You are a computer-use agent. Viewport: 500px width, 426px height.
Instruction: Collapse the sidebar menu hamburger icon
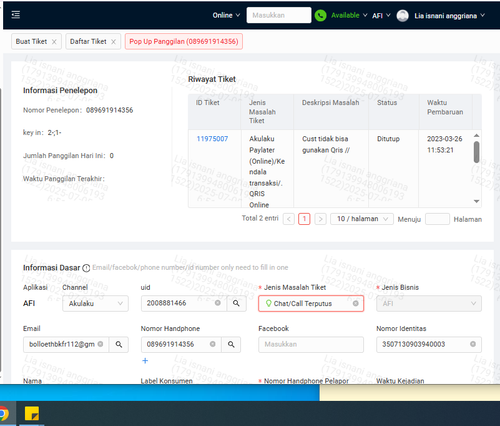tap(16, 15)
